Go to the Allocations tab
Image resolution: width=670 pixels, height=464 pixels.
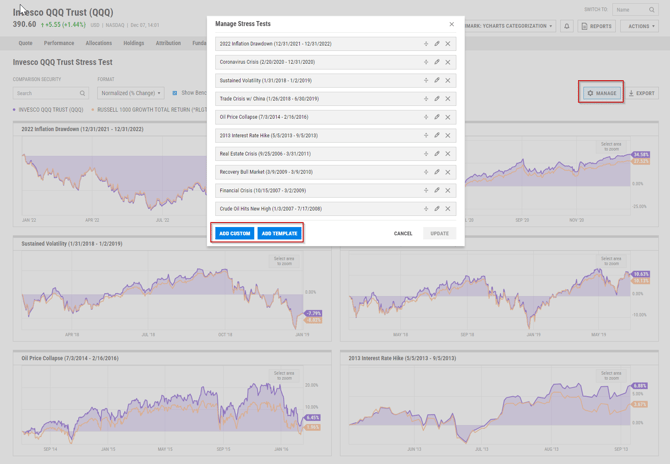click(x=99, y=43)
